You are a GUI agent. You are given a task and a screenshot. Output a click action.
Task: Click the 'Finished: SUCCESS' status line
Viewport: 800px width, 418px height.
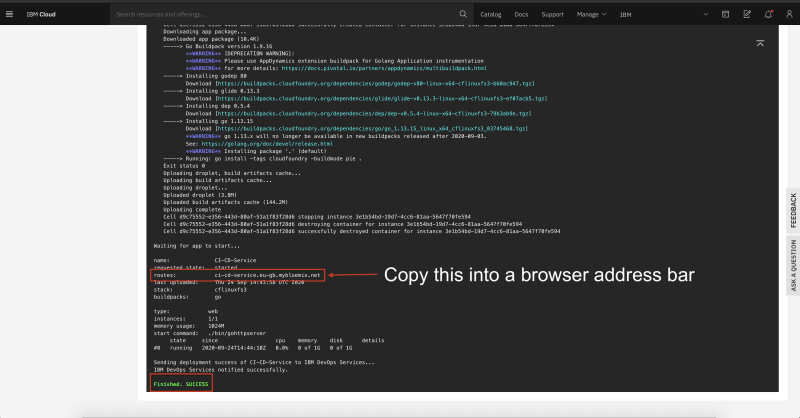[x=181, y=384]
